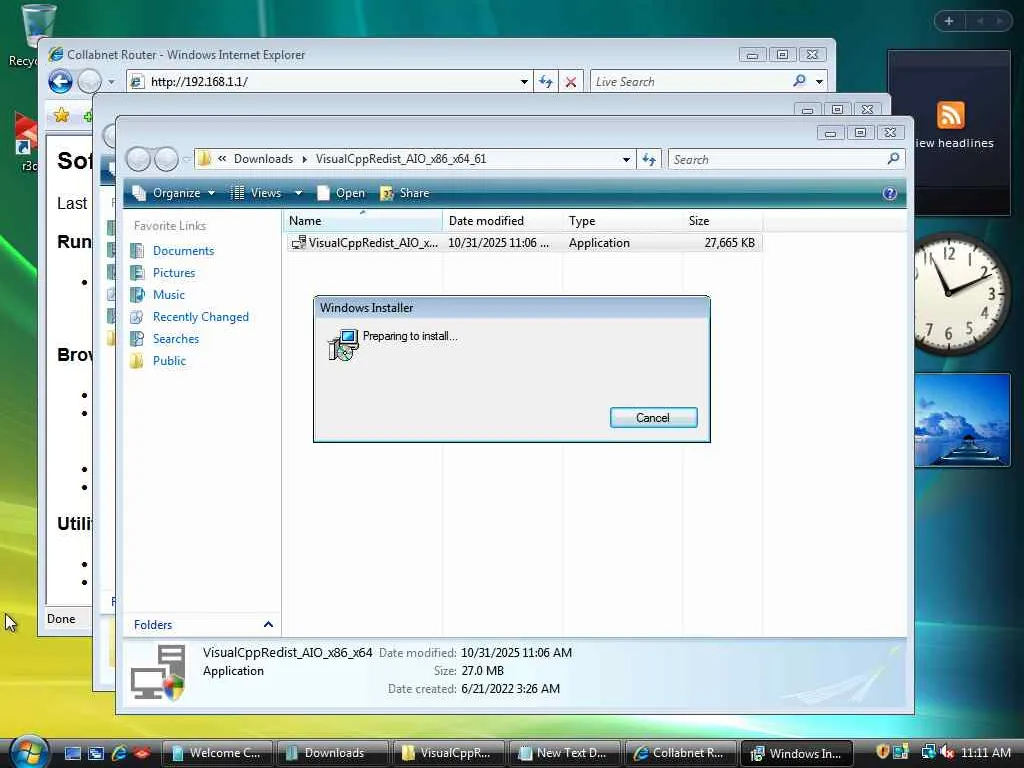Open Live Search options dropdown
The image size is (1024, 768).
[x=819, y=82]
